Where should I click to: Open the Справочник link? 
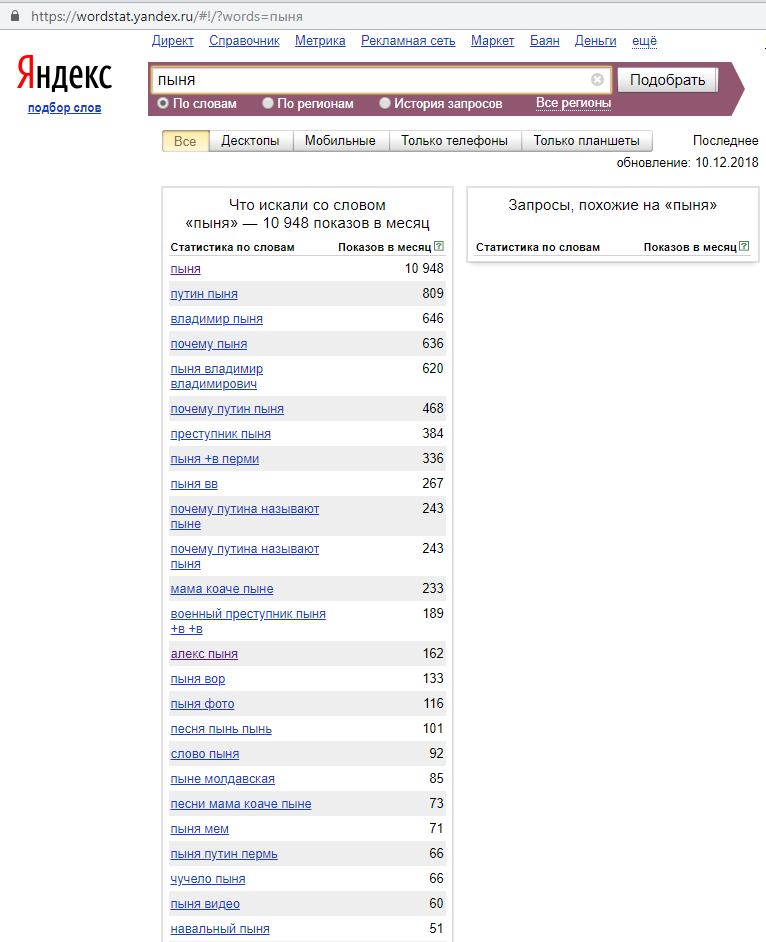(244, 41)
